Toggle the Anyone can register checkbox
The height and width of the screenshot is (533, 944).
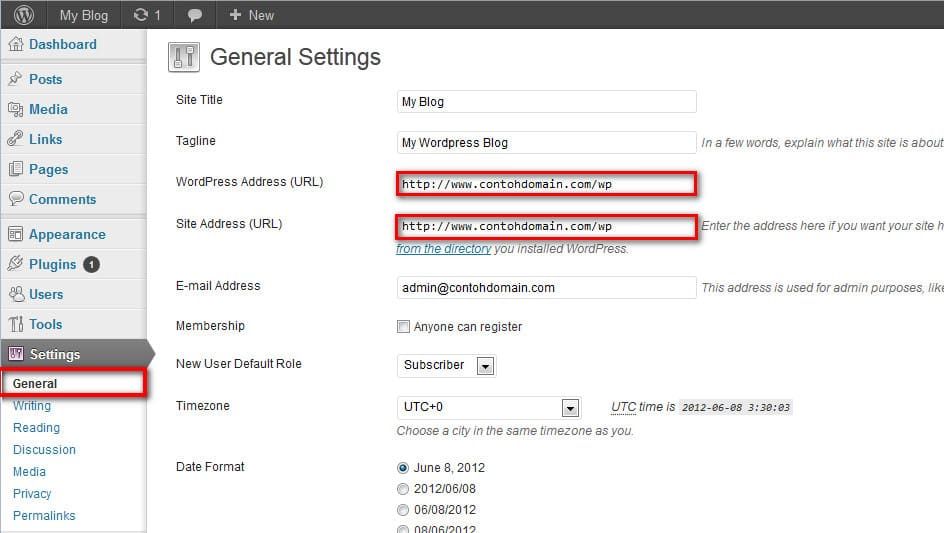point(403,326)
